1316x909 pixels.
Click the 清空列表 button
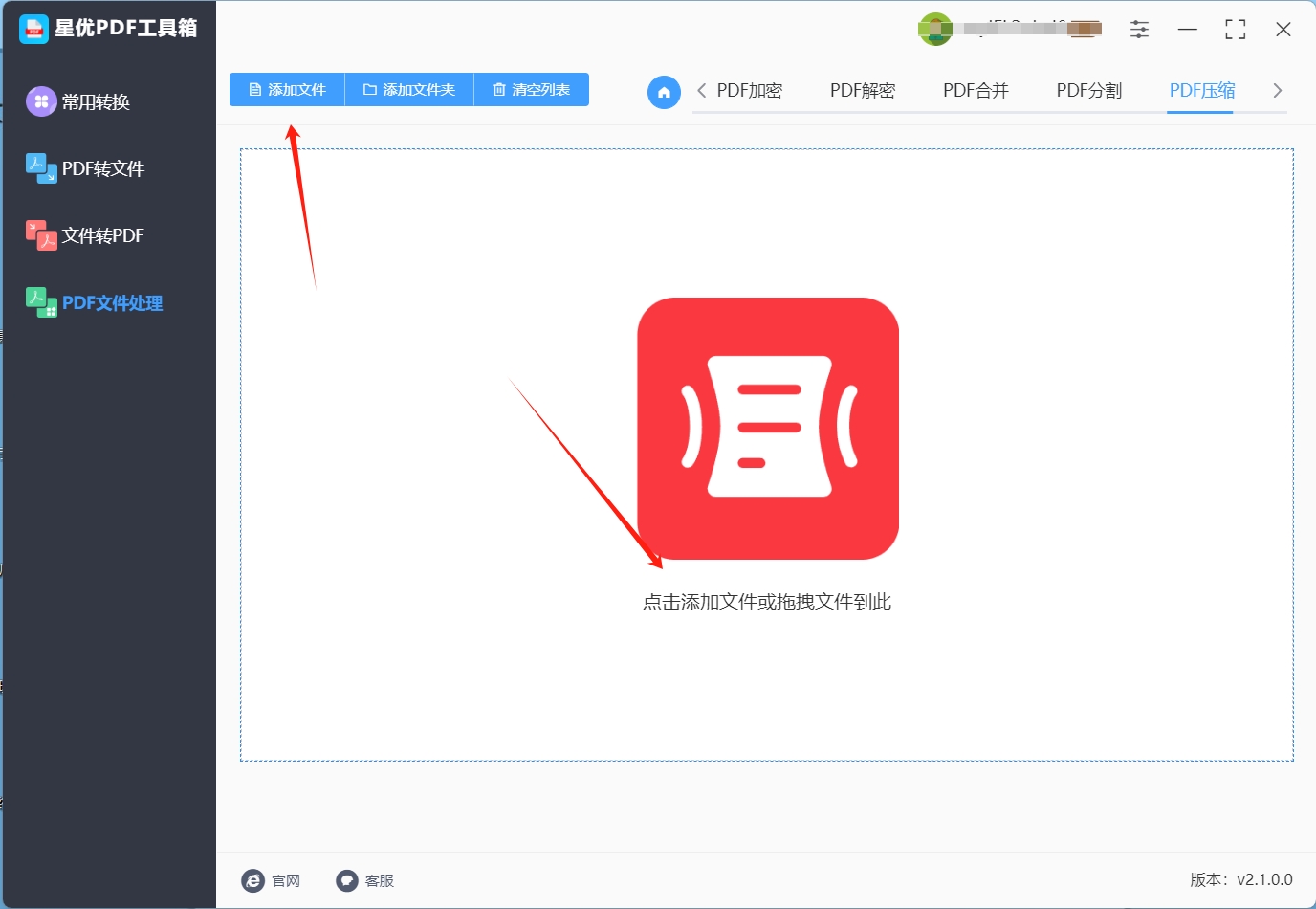532,89
